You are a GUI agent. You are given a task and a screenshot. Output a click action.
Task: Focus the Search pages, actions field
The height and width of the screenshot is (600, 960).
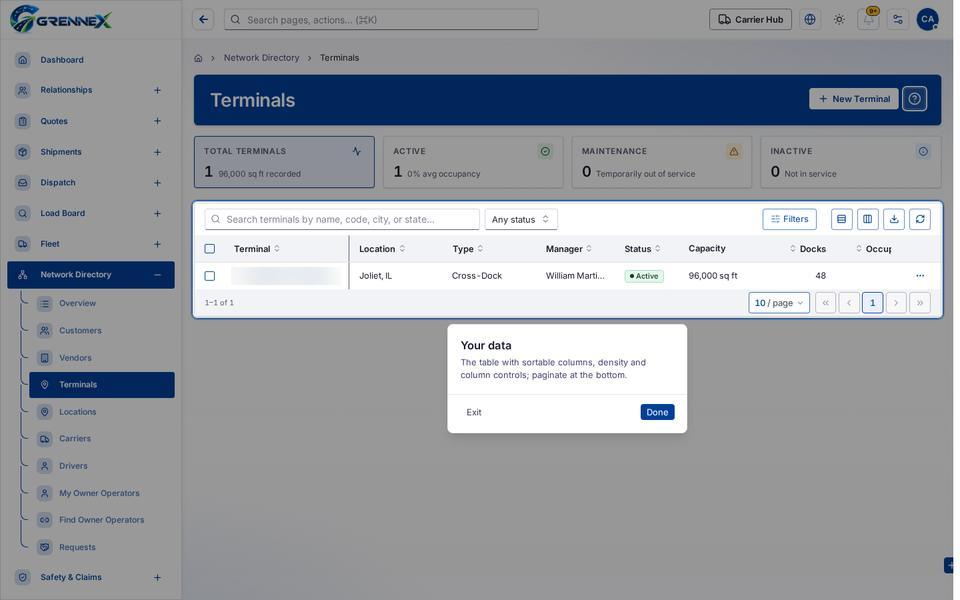coord(381,20)
